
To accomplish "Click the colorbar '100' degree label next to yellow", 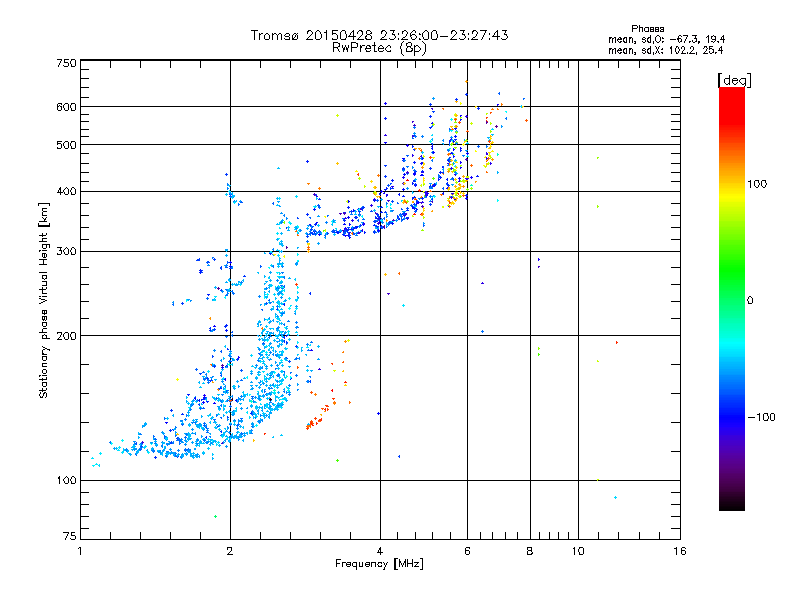I will click(x=757, y=184).
